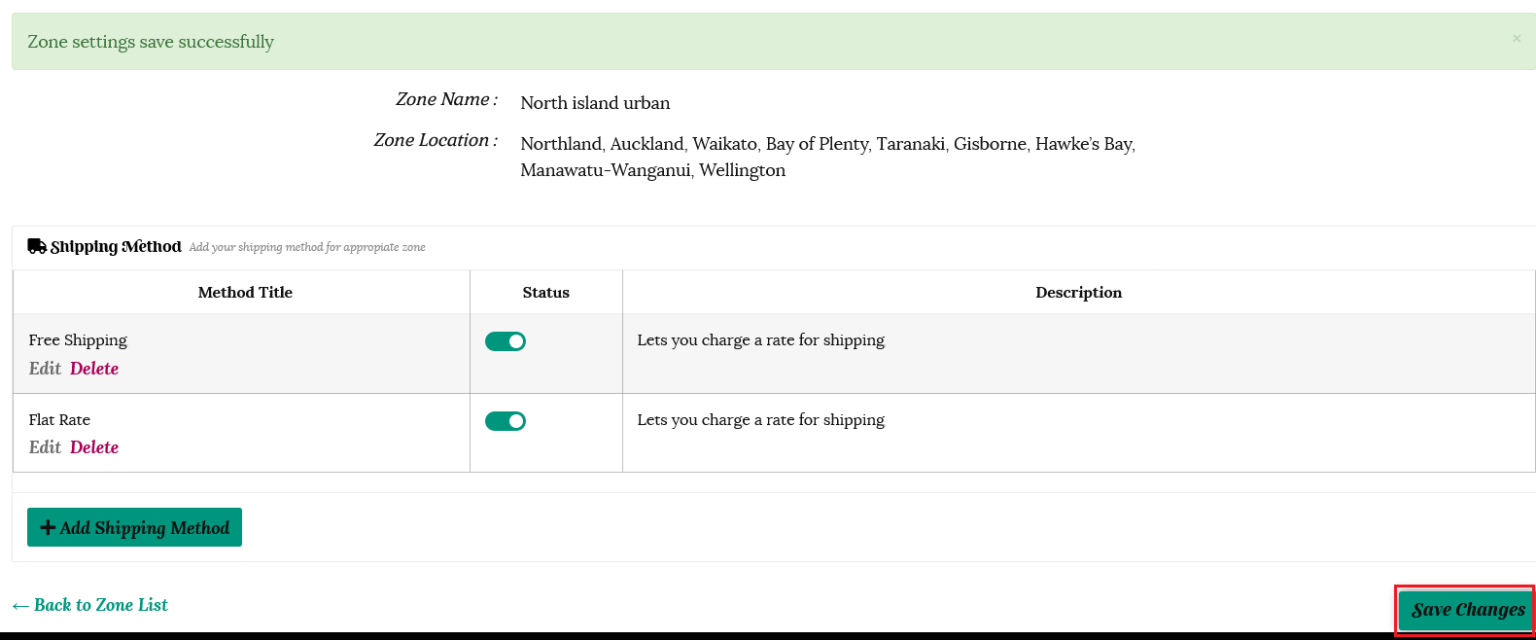Viewport: 1536px width, 640px height.
Task: Remove Flat Rate using its Delete link
Action: [x=94, y=447]
